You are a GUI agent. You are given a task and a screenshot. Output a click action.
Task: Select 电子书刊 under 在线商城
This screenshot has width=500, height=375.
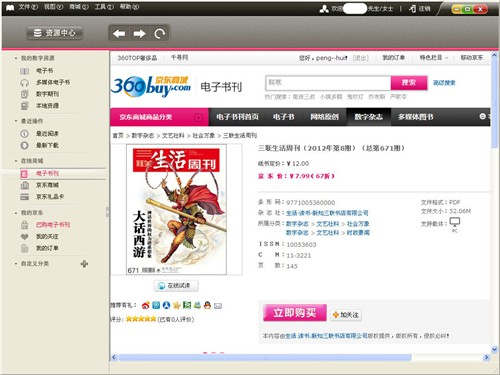47,173
